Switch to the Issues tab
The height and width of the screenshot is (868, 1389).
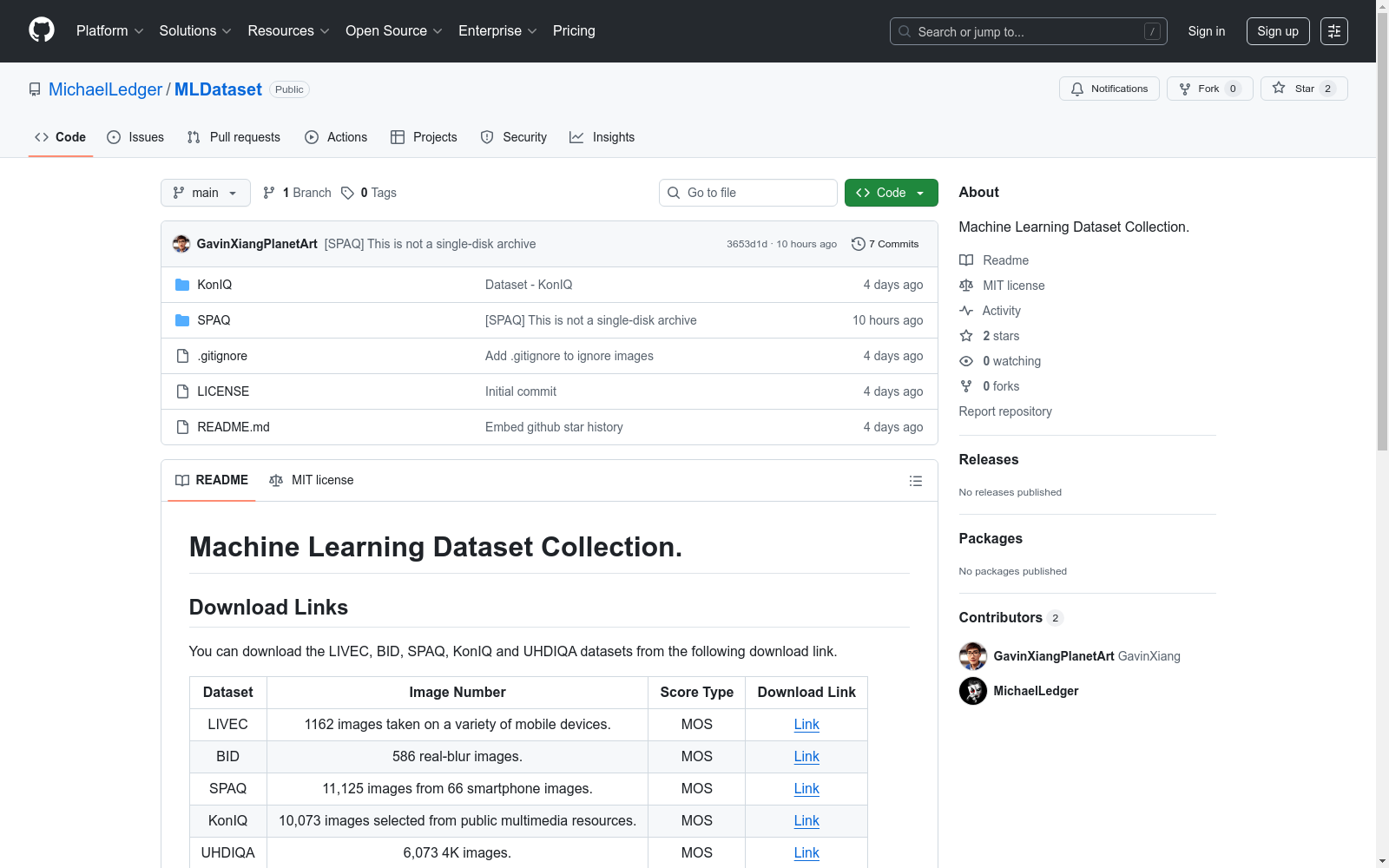(x=135, y=137)
